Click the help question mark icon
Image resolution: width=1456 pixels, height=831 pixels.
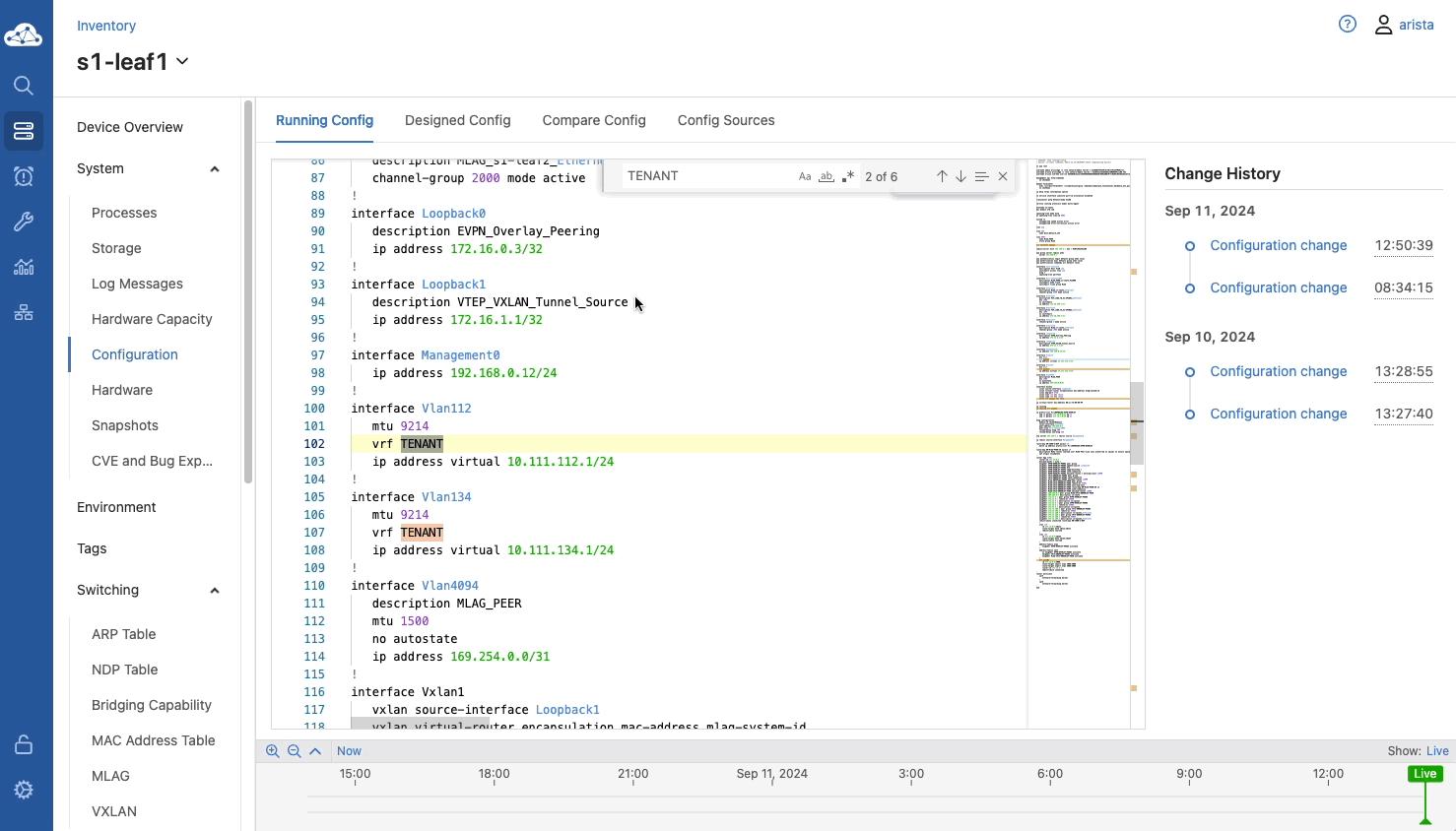point(1347,25)
